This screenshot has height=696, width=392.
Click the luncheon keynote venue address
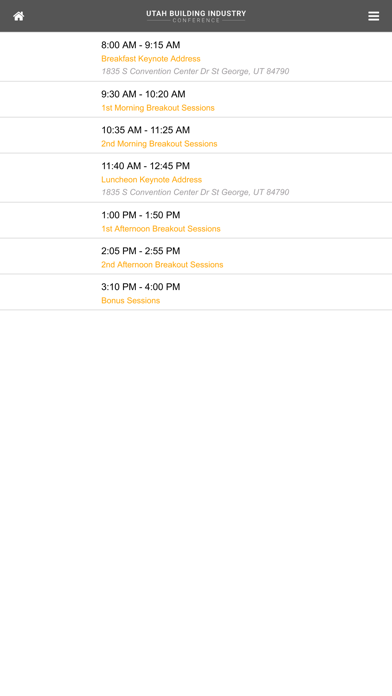[195, 192]
